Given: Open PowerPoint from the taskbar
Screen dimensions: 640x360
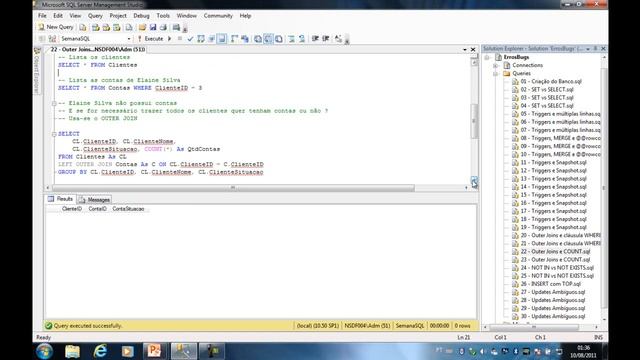Looking at the screenshot, I should click(x=155, y=351).
